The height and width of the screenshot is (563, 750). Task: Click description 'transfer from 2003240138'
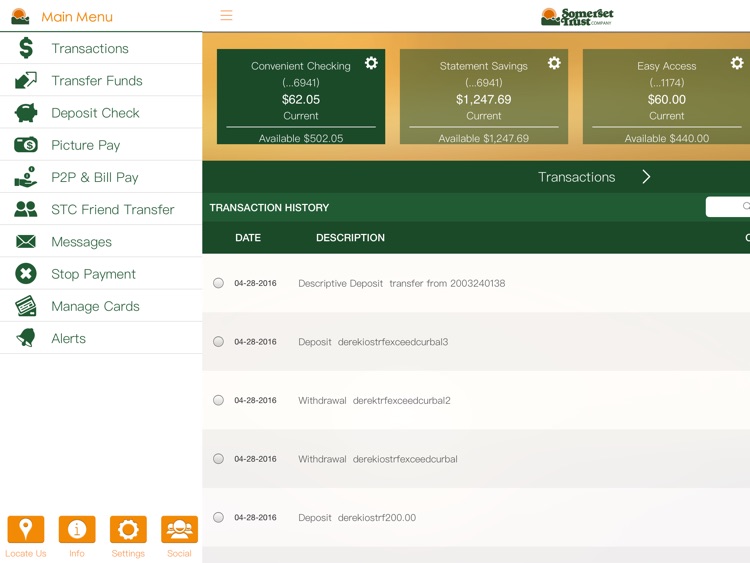447,283
